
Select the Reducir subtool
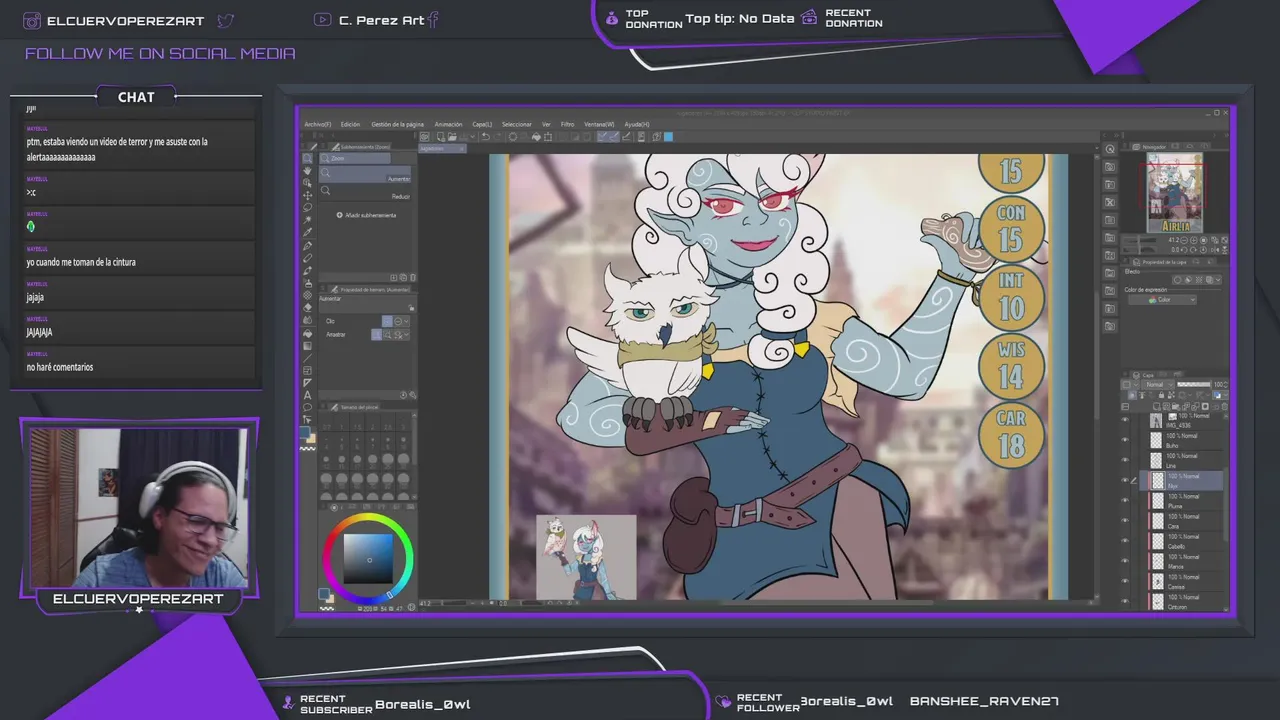365,192
